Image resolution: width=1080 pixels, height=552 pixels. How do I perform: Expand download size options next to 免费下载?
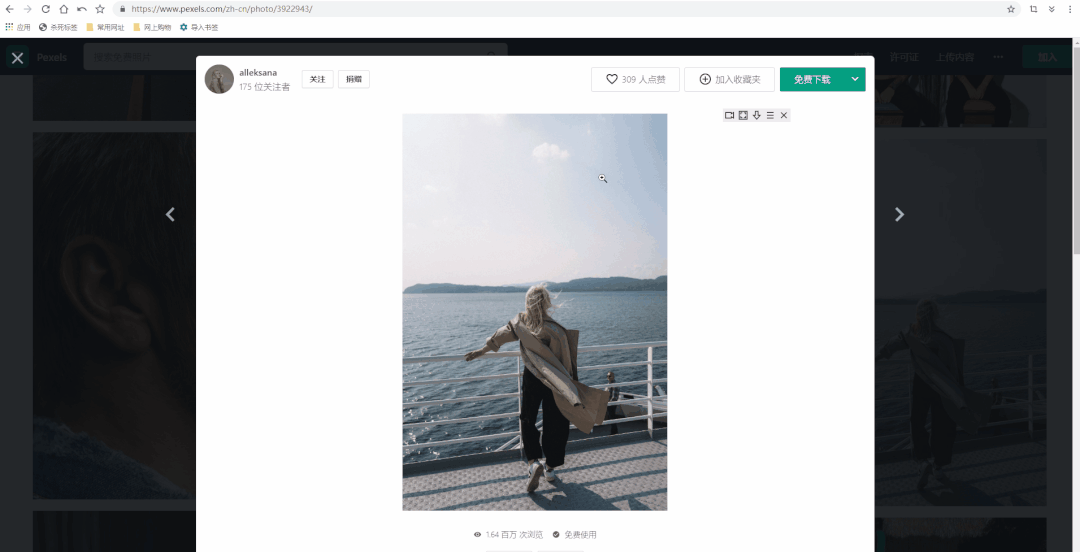(854, 79)
